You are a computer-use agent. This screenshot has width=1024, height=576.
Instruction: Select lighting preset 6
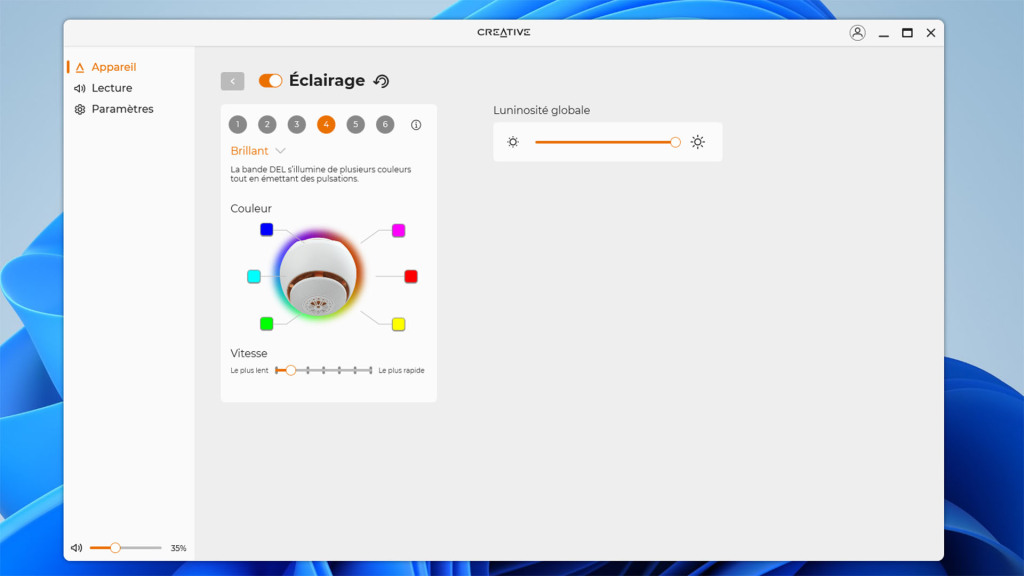(385, 124)
